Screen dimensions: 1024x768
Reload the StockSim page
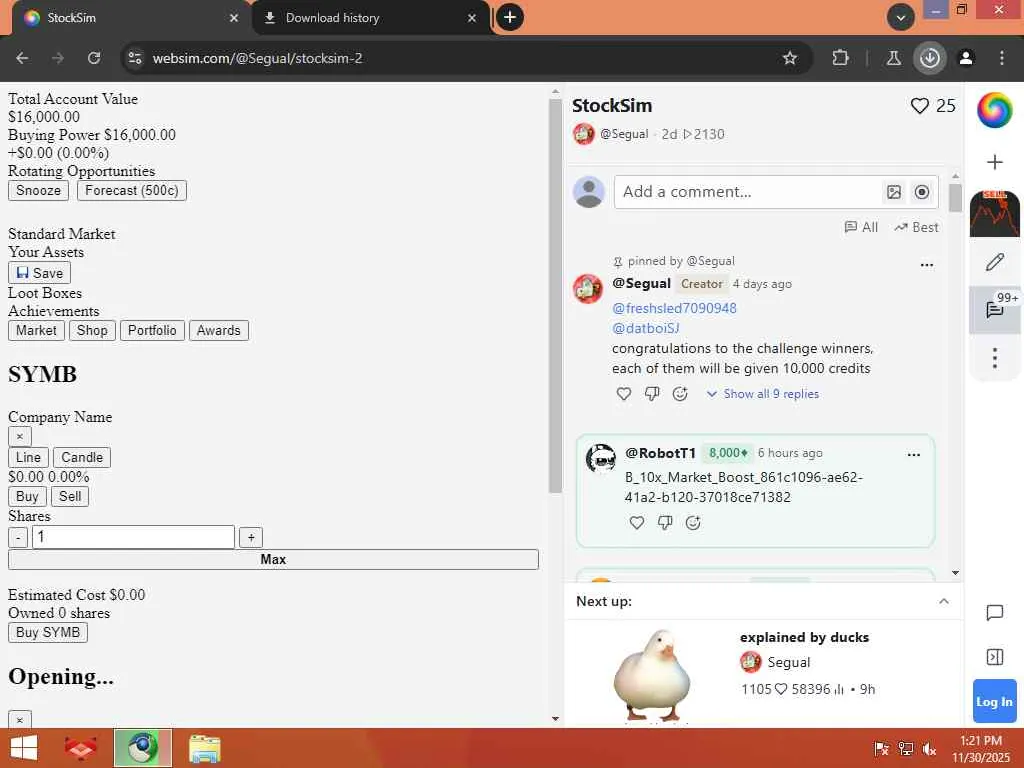94,58
